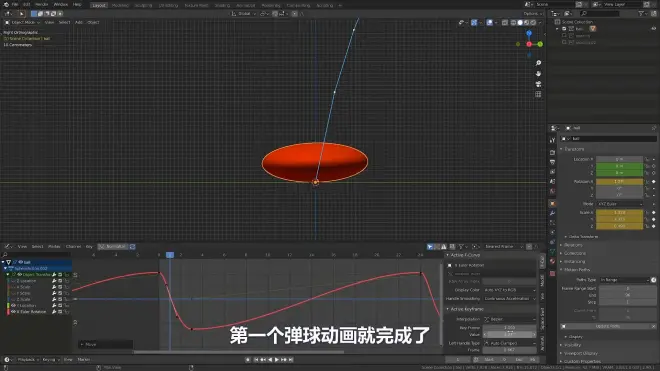660x371 pixels.
Task: Click the Rotation X value field
Action: (x=619, y=181)
